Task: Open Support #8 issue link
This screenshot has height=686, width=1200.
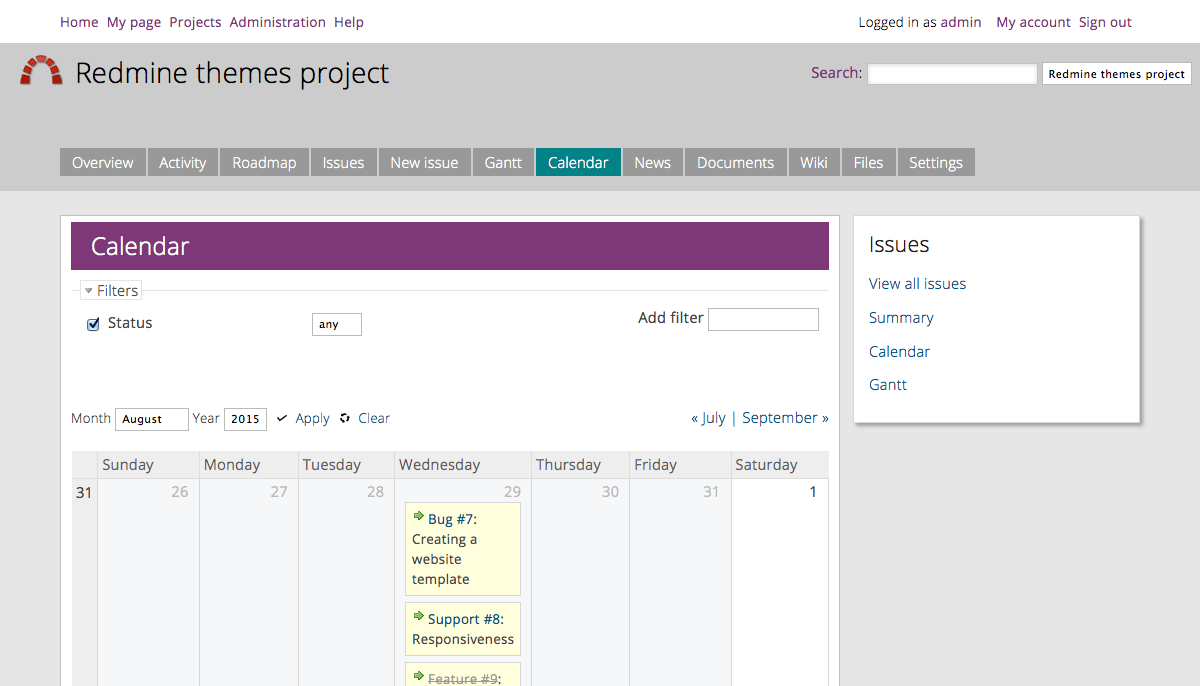Action: (466, 619)
